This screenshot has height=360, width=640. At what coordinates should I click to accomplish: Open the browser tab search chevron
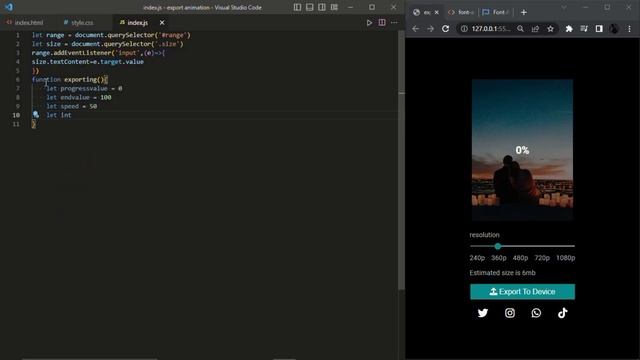click(x=564, y=7)
